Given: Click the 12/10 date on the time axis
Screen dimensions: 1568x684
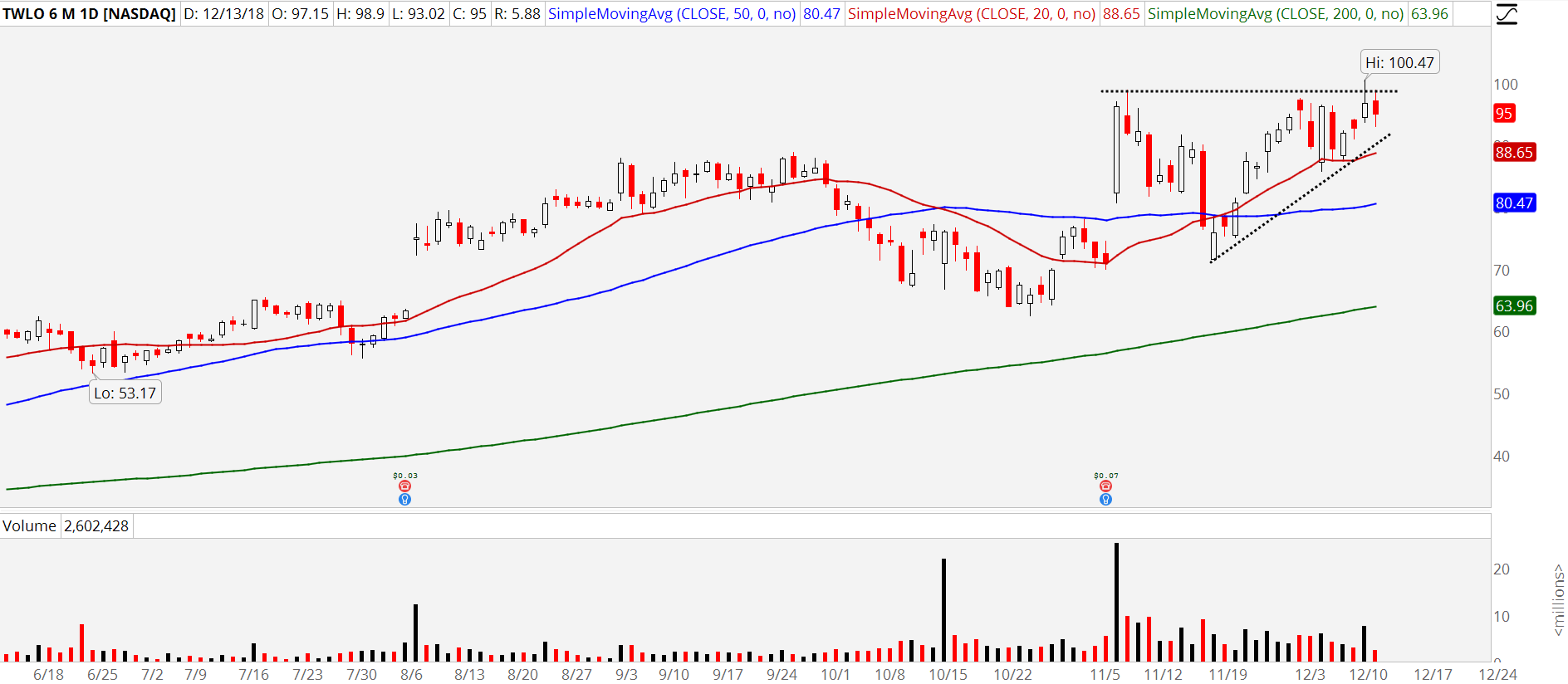Looking at the screenshot, I should point(1368,674).
